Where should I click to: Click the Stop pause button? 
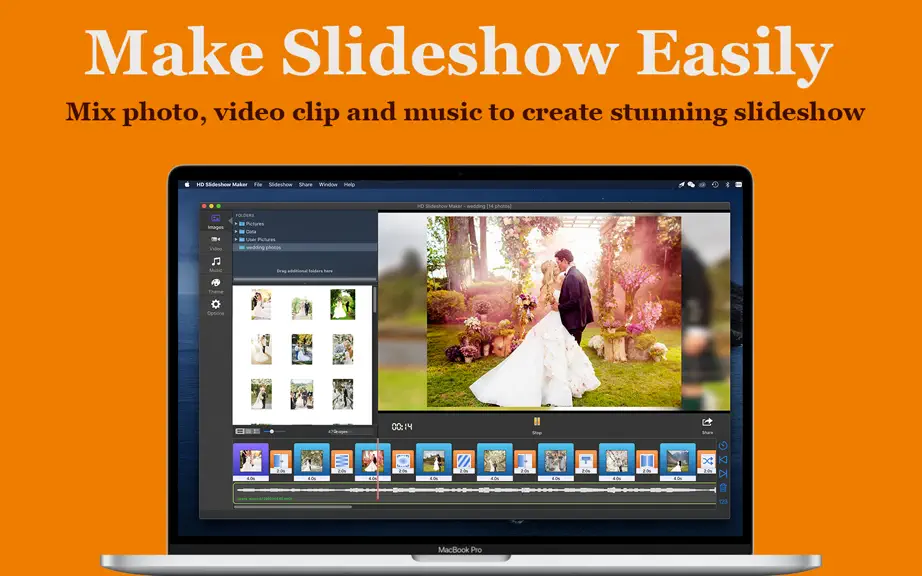click(537, 426)
